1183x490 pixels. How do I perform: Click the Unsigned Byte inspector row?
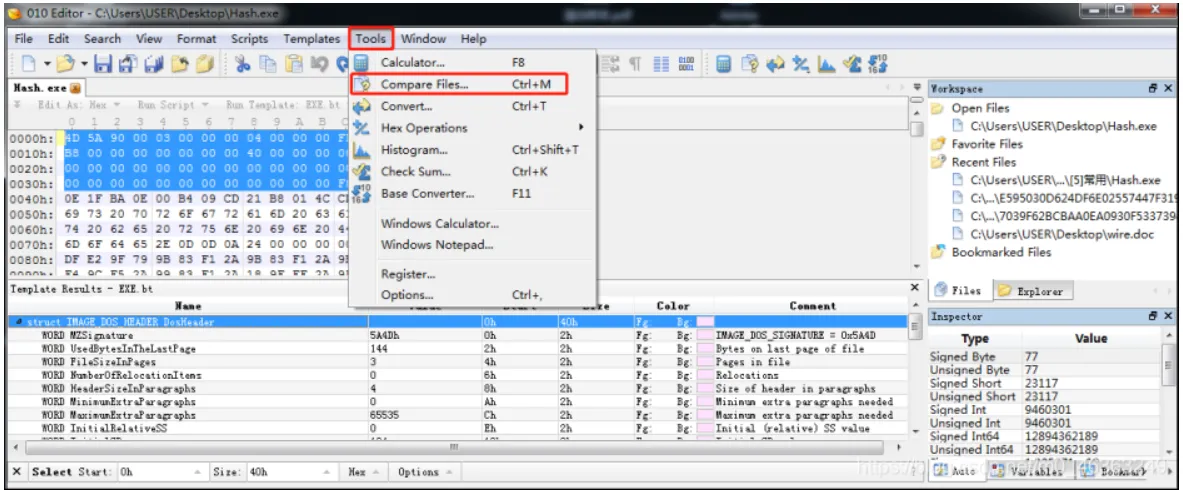(1047, 370)
